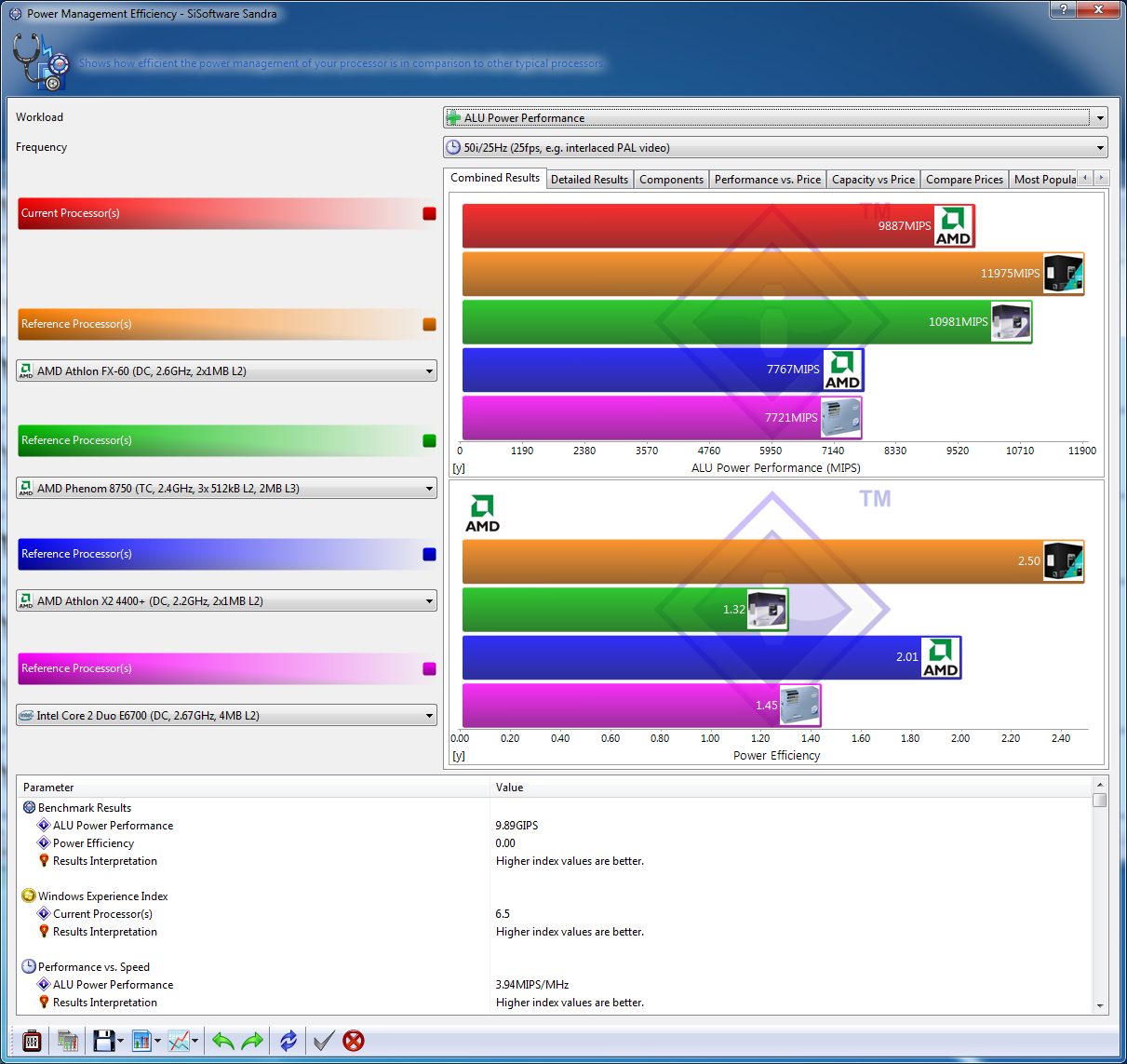
Task: Open the line graph icon's dropdown arrow
Action: pyautogui.click(x=195, y=1041)
